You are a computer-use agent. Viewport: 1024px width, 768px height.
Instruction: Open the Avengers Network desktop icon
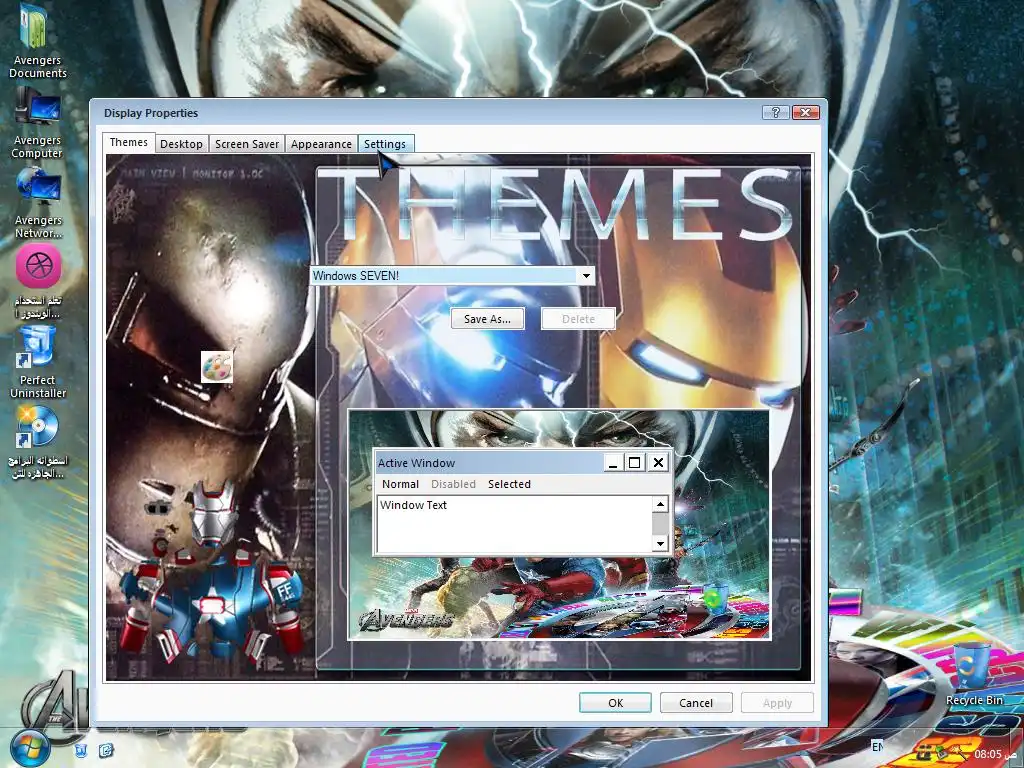39,204
